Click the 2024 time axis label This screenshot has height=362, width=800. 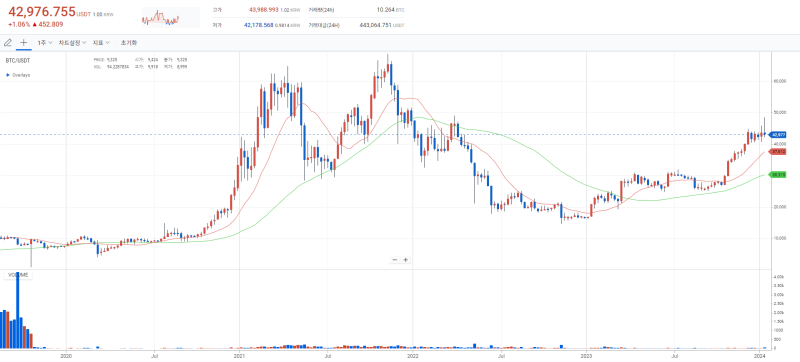pos(760,356)
